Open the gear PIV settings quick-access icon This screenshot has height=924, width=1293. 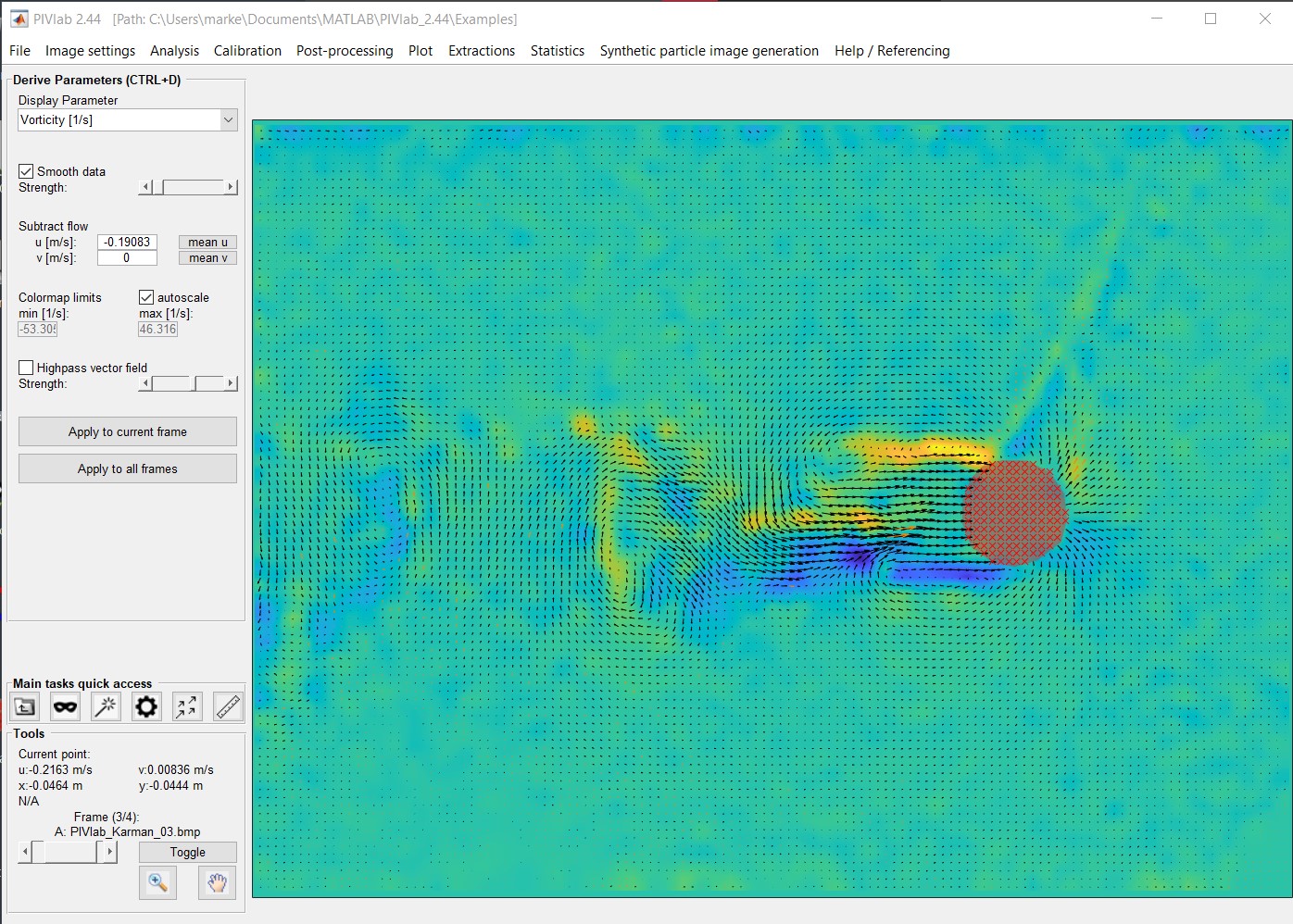[x=146, y=707]
